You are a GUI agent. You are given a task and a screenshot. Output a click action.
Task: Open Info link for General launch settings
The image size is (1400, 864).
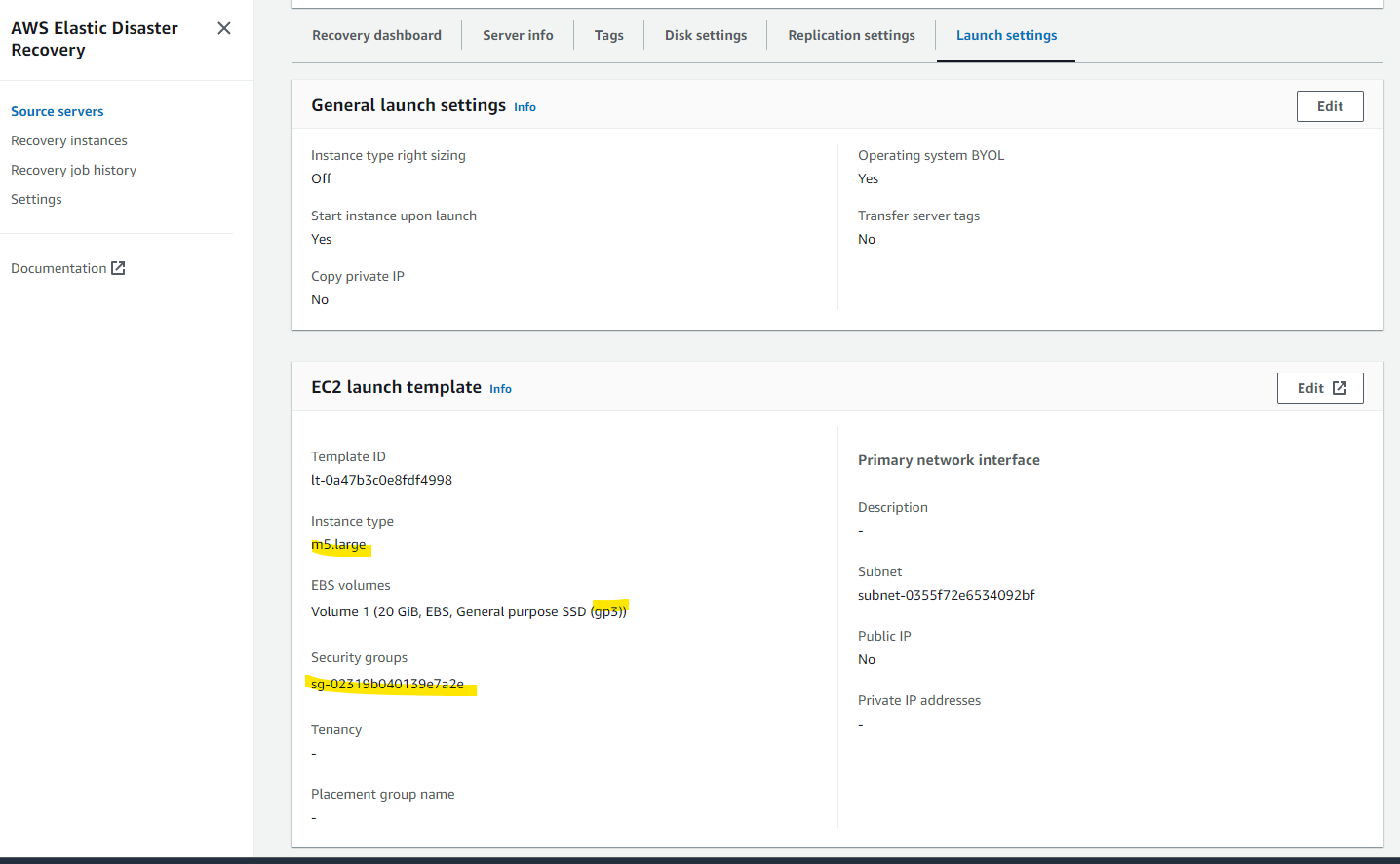click(525, 107)
